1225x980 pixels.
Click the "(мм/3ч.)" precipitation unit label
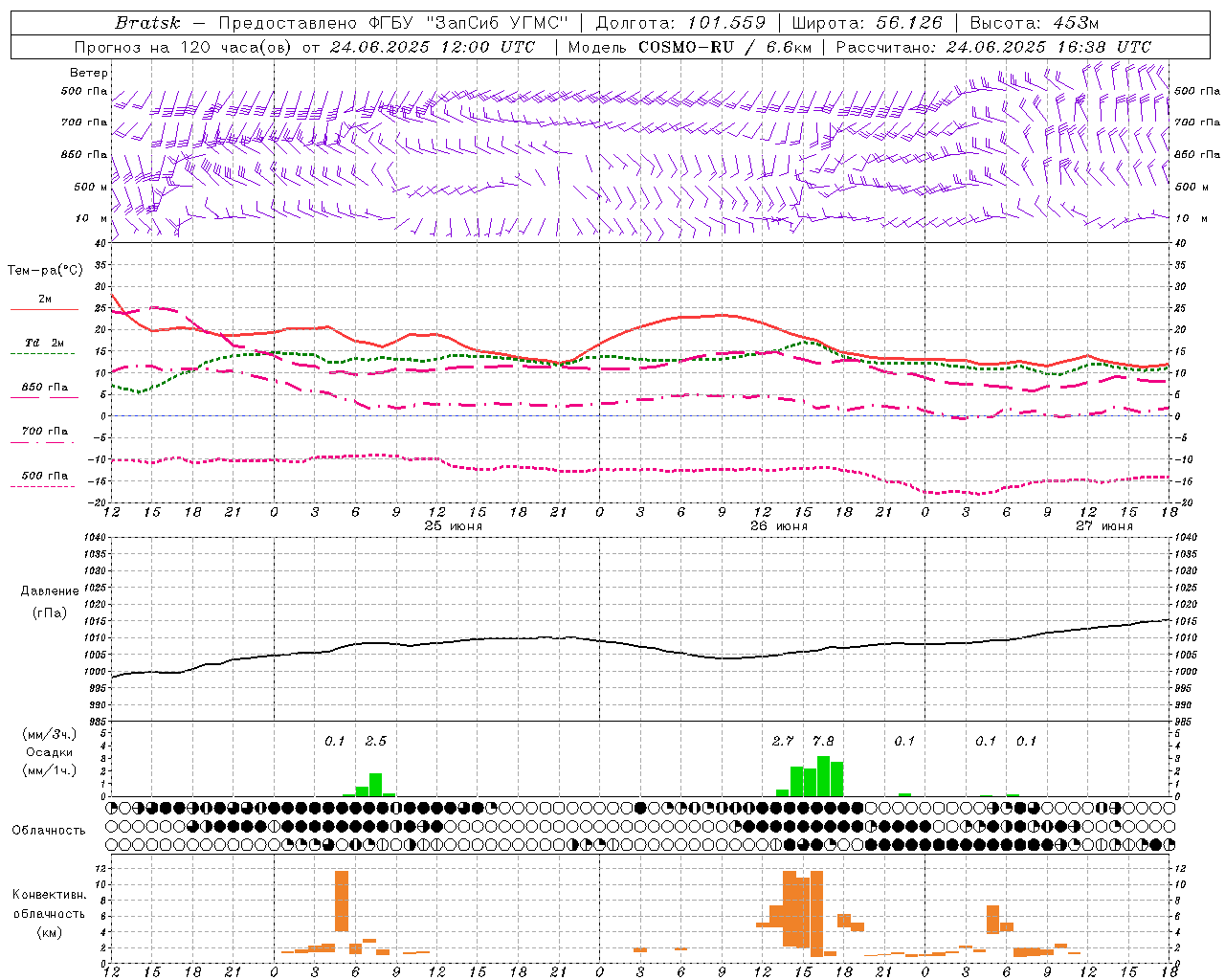(x=50, y=734)
